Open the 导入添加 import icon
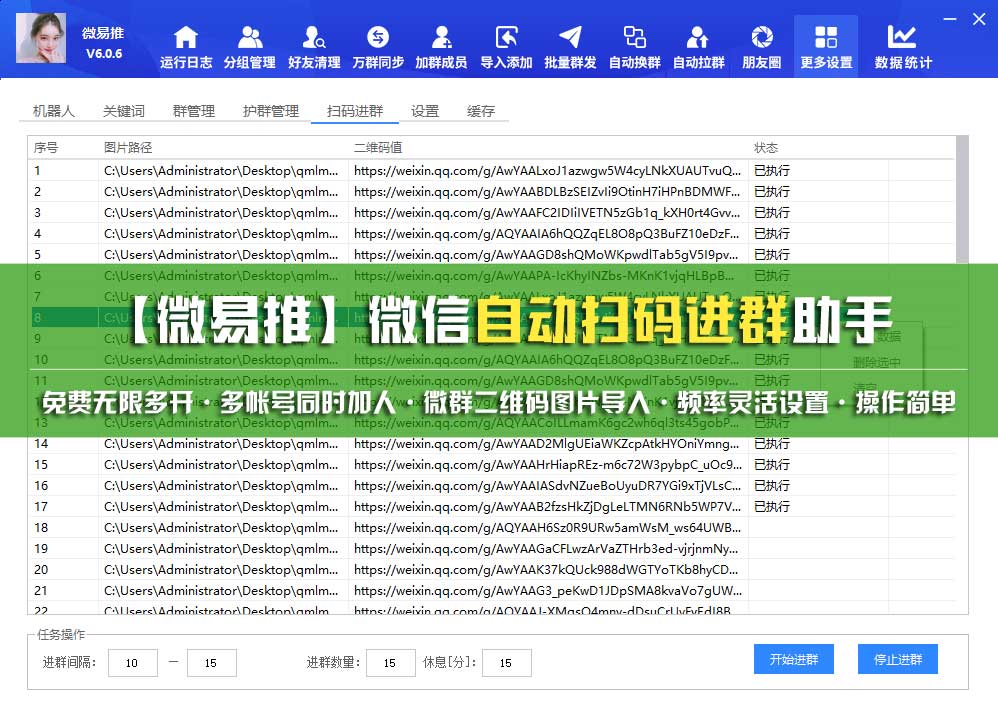This screenshot has height=701, width=998. click(x=506, y=47)
